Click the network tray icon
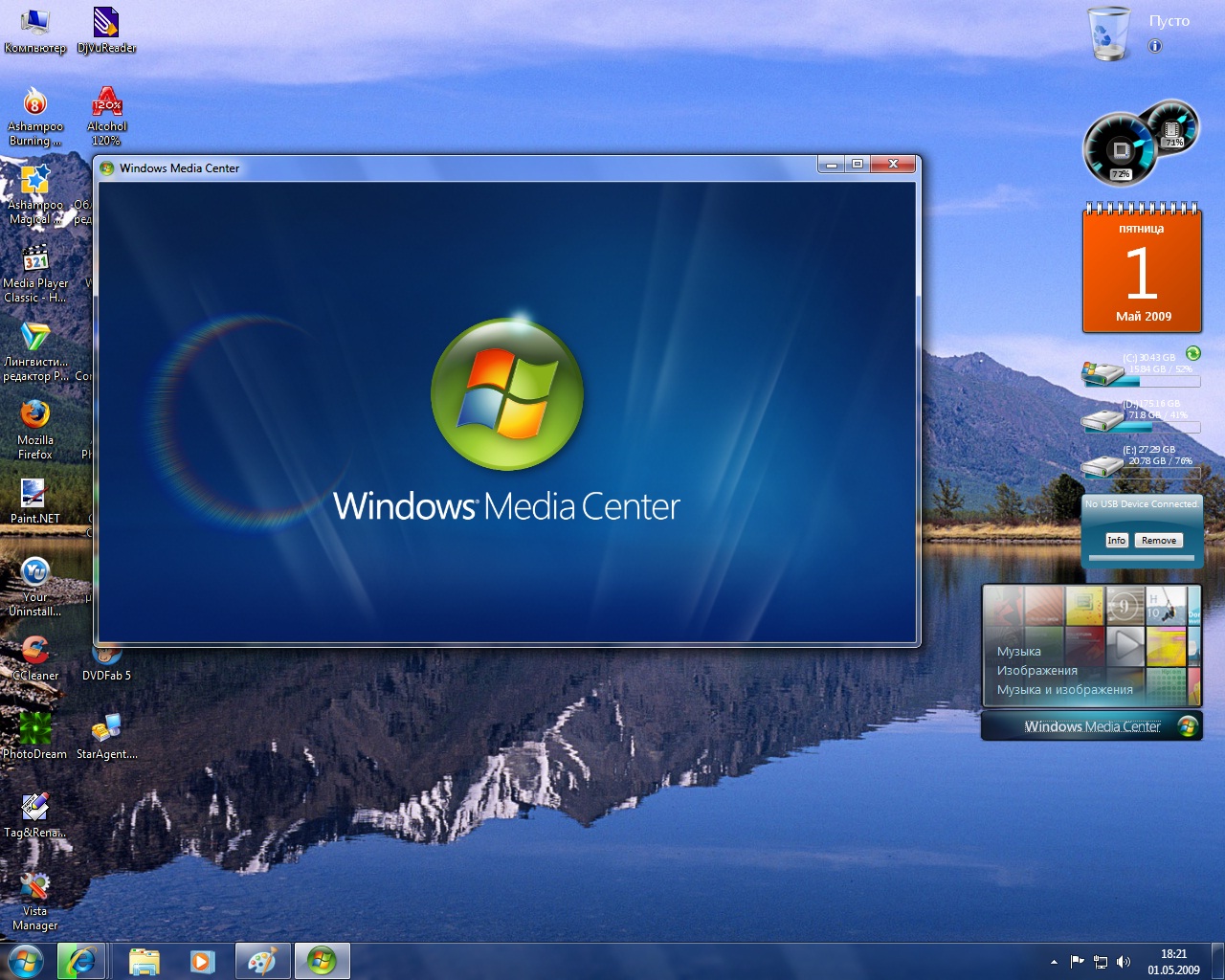 click(x=1101, y=962)
